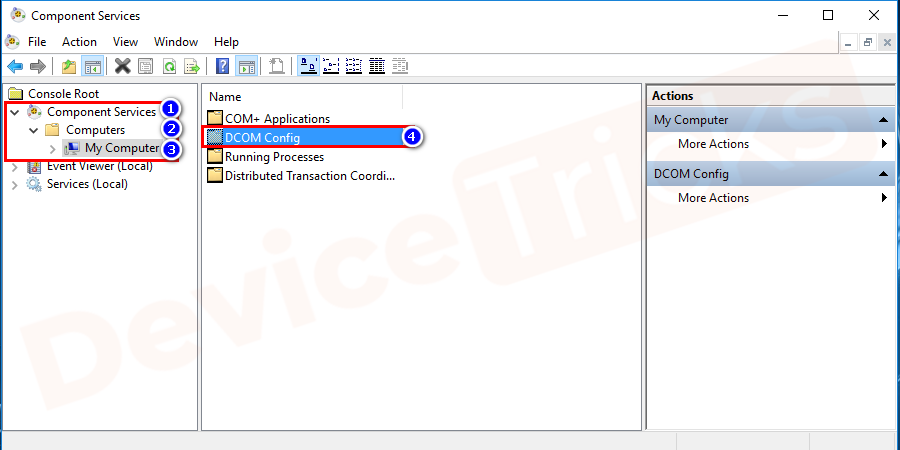Image resolution: width=900 pixels, height=450 pixels.
Task: Click the Event Viewer log icon
Action: point(34,167)
